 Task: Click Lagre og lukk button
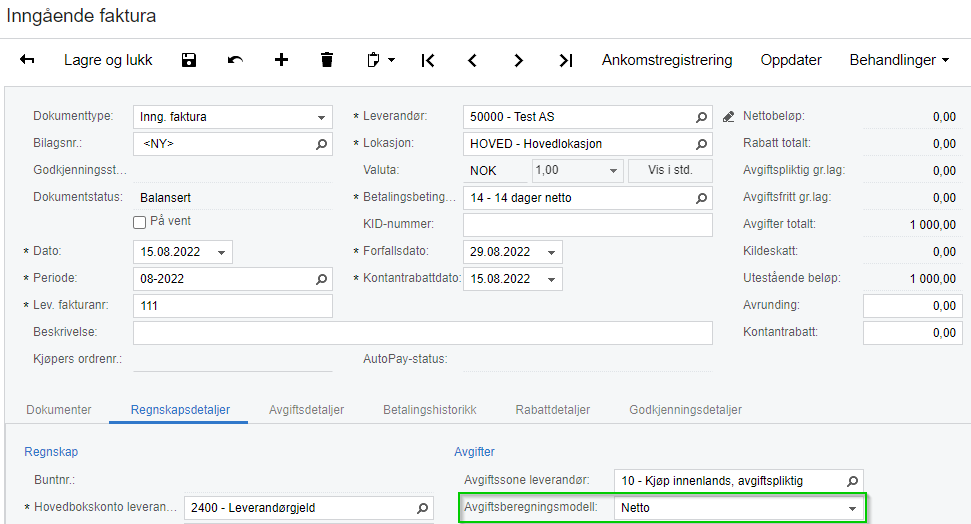tap(108, 60)
